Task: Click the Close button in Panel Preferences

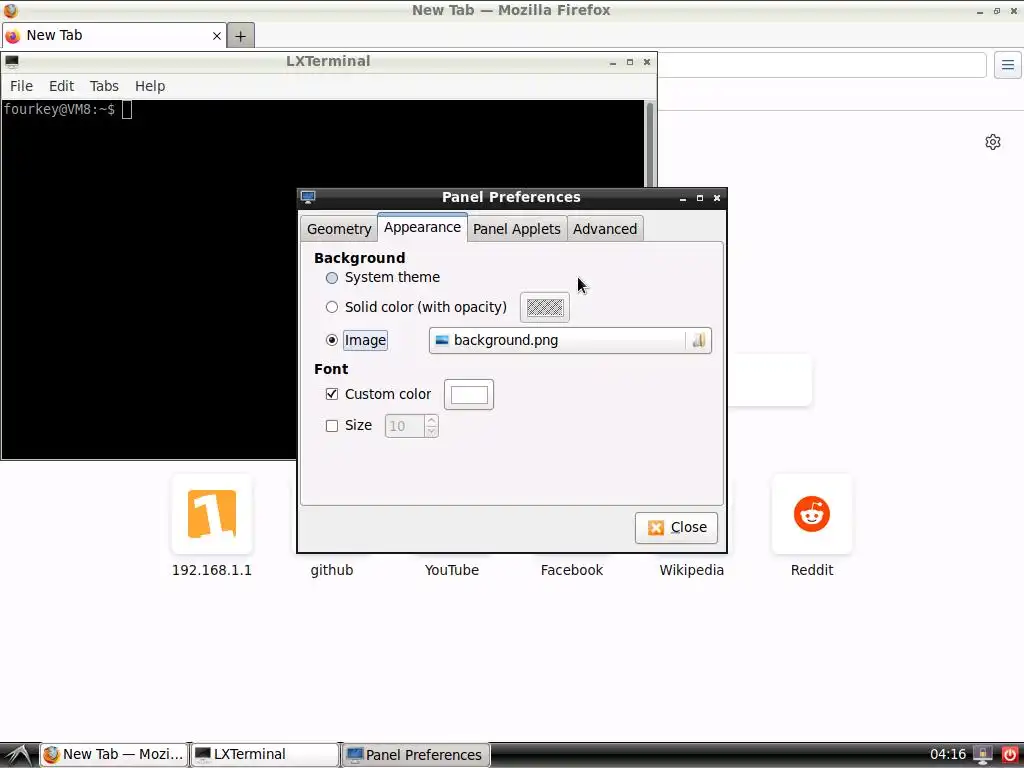Action: [x=676, y=527]
